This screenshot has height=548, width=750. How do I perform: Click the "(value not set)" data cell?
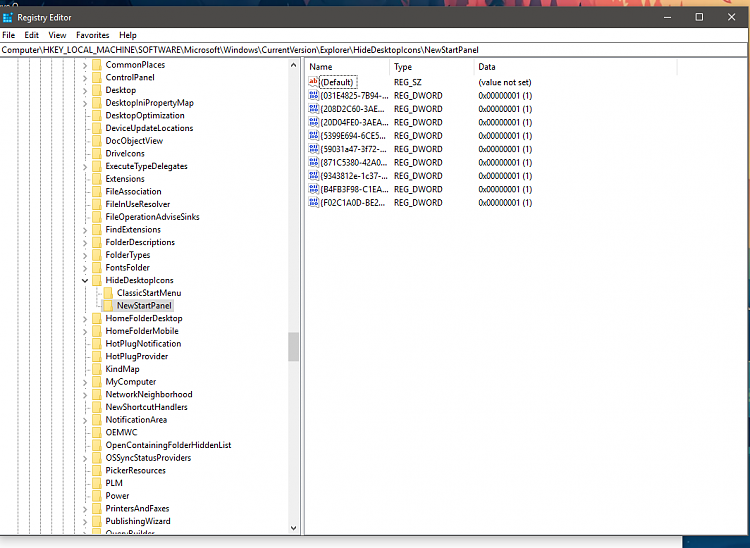pos(504,82)
